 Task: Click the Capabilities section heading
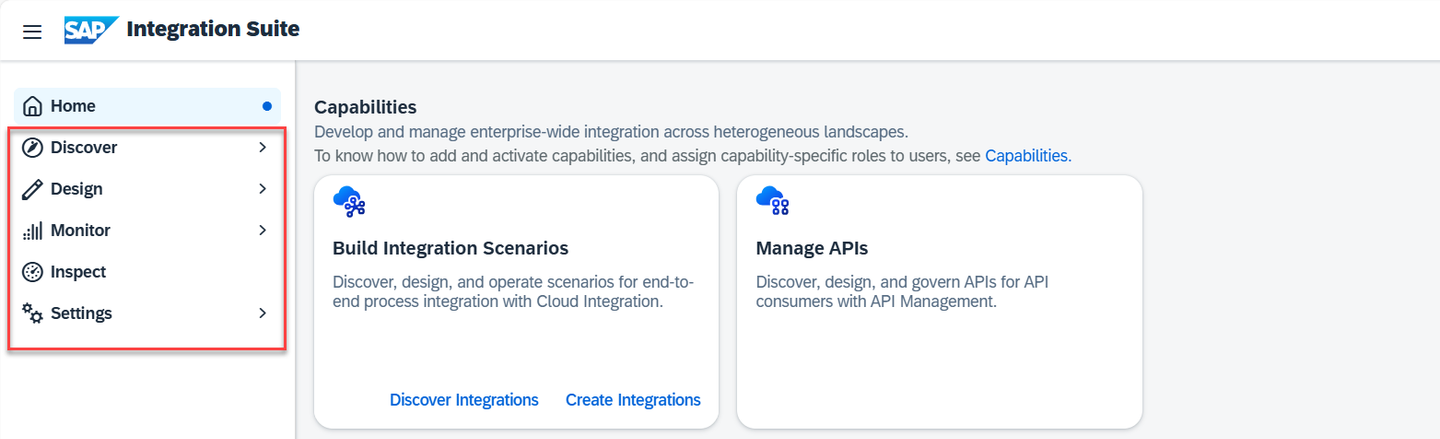[365, 107]
